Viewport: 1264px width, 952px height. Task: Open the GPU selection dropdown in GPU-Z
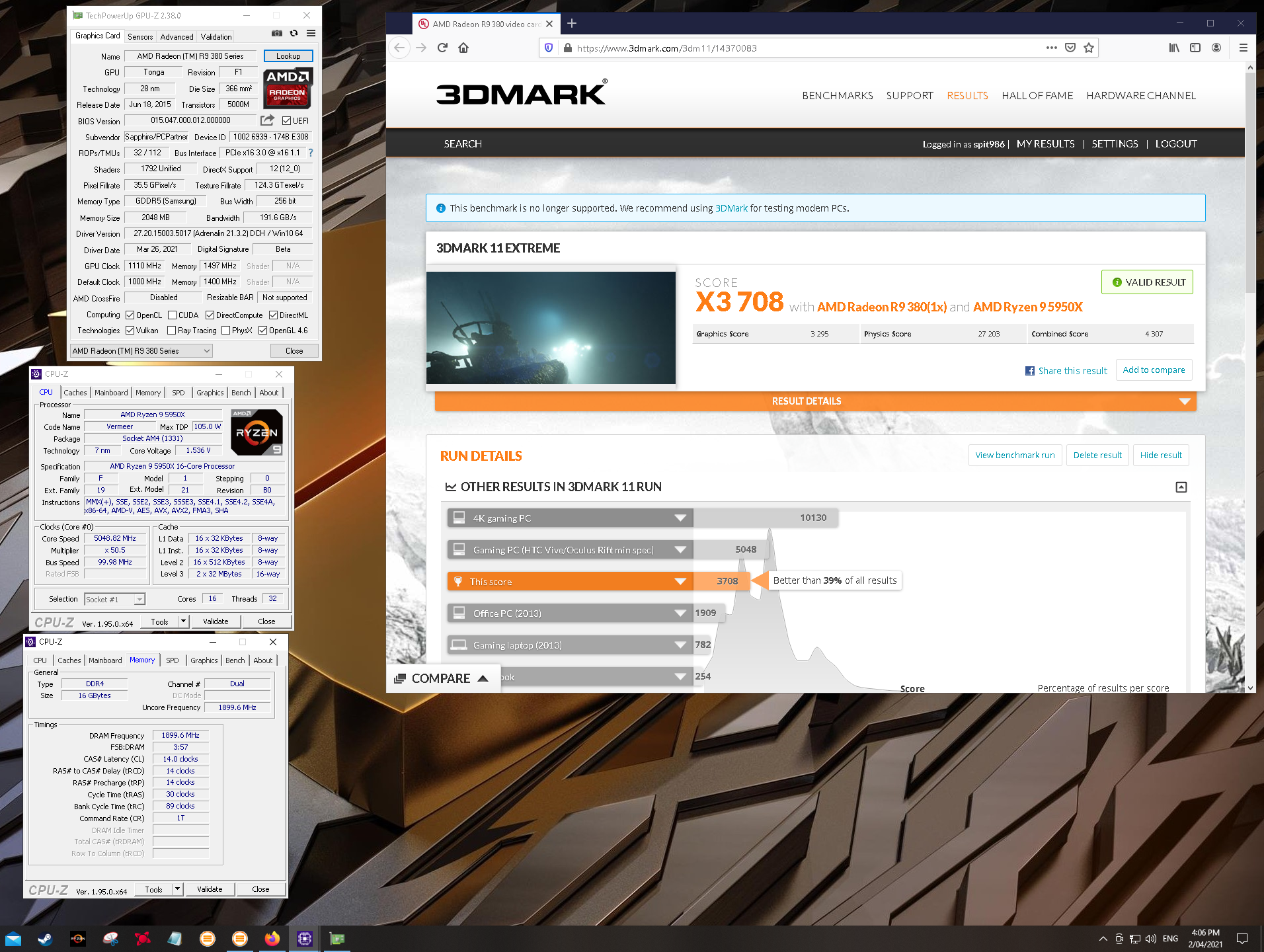click(x=141, y=351)
